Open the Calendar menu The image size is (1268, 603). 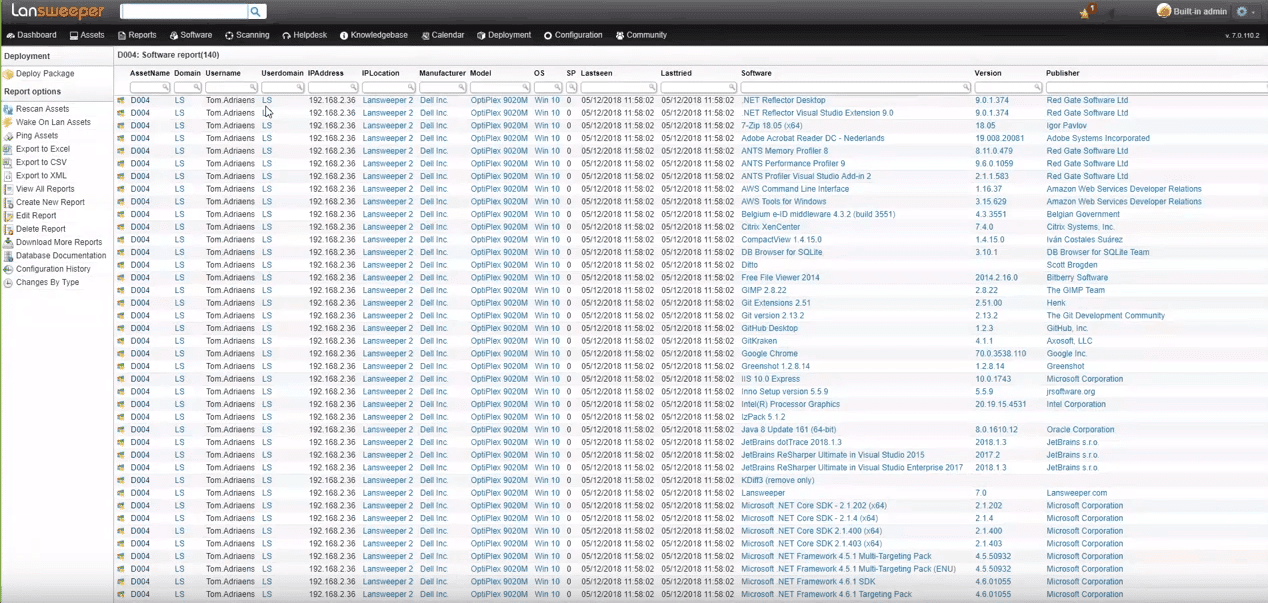(443, 35)
